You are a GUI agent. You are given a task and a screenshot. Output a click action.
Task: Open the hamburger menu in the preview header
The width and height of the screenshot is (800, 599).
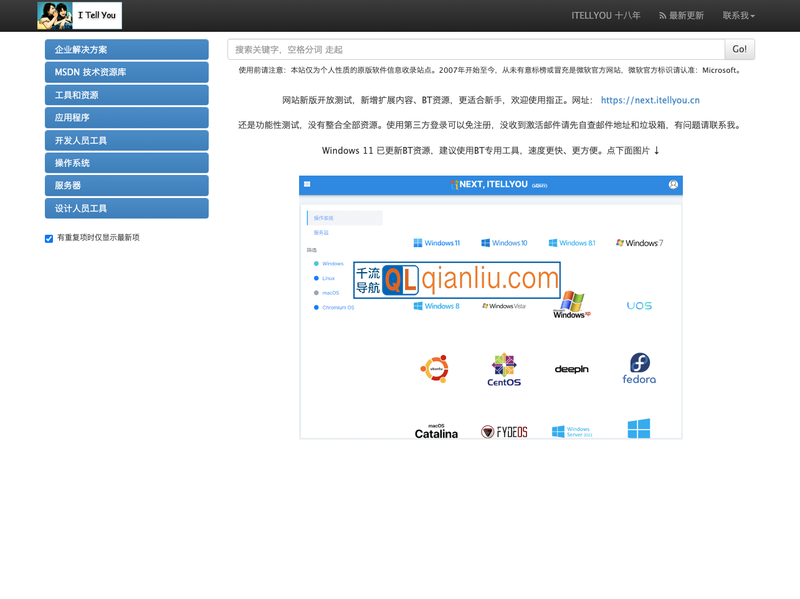[308, 185]
